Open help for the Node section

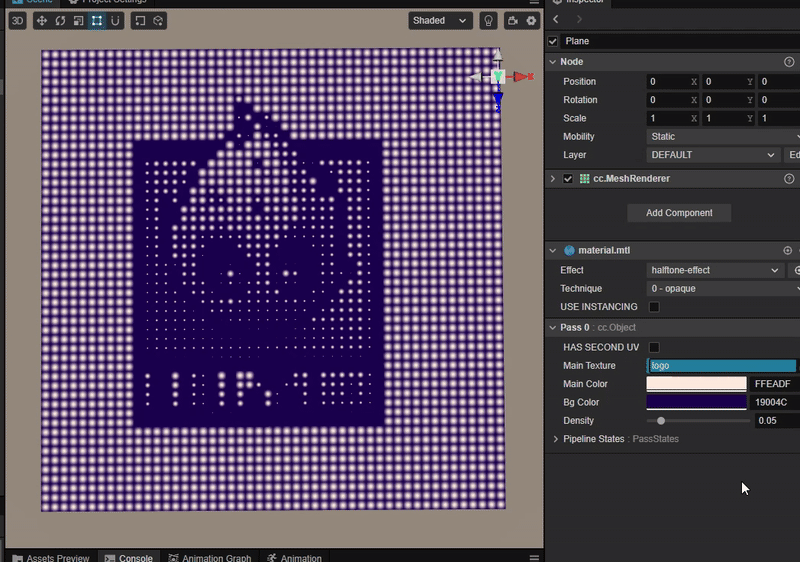coord(789,62)
